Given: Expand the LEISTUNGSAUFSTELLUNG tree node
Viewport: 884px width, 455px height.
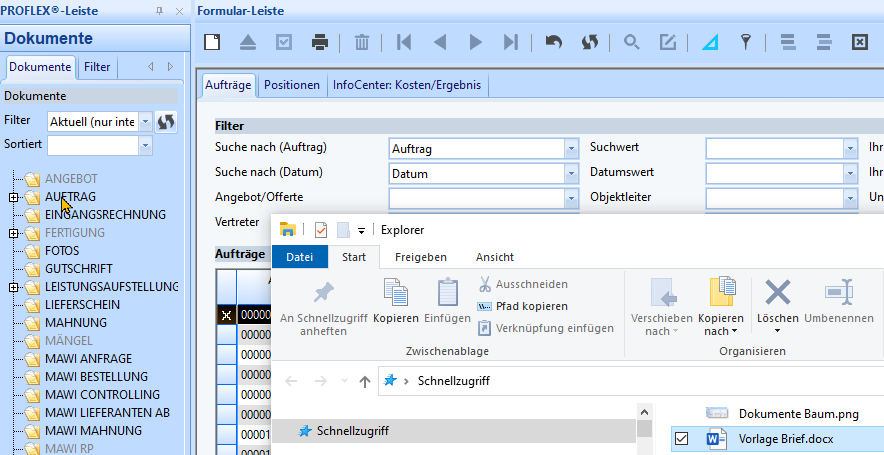Looking at the screenshot, I should point(14,287).
